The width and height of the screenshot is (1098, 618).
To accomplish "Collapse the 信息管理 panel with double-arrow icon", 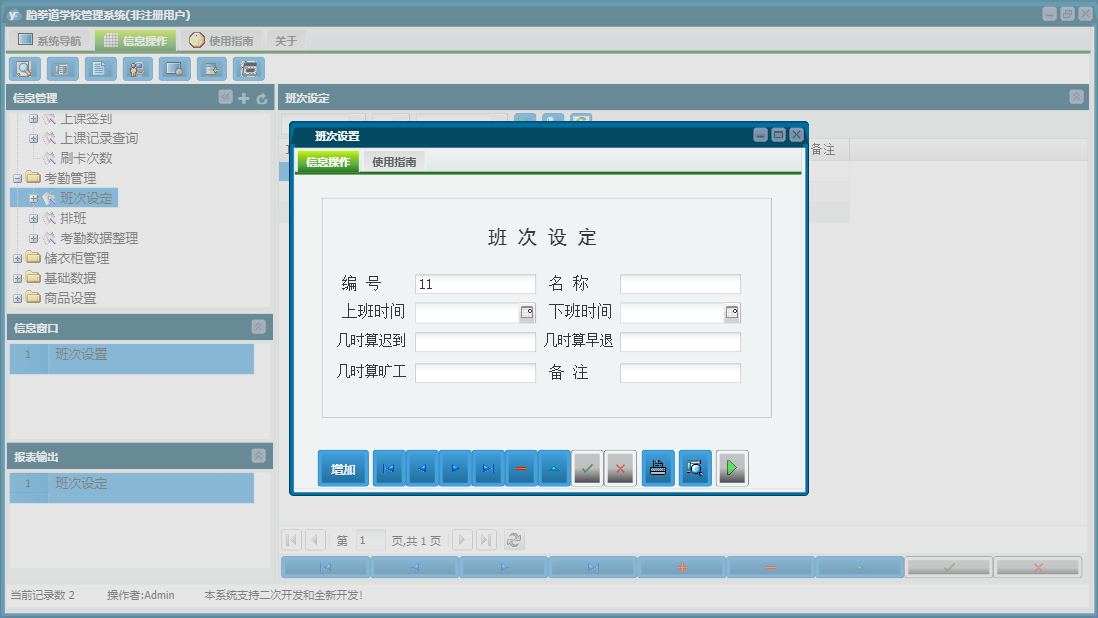I will [x=225, y=97].
